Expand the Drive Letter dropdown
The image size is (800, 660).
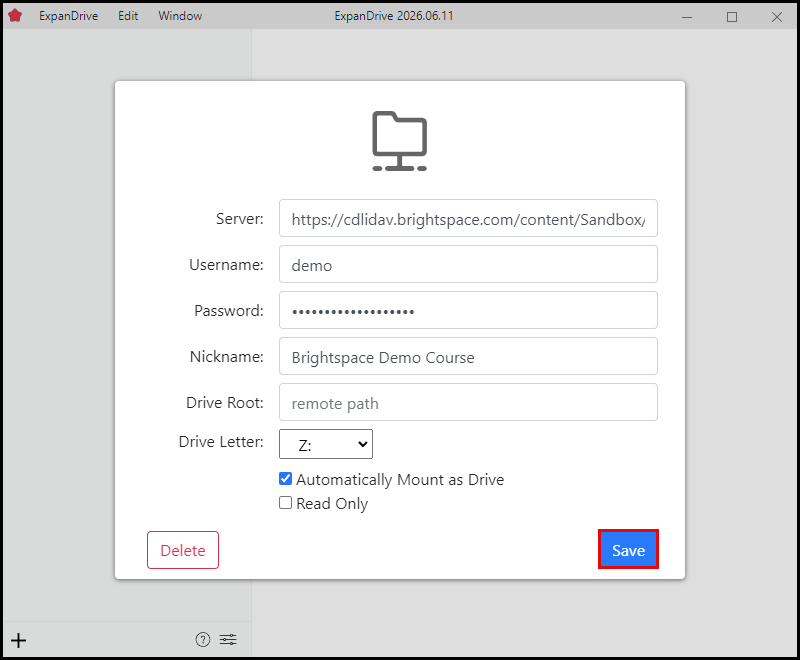(x=326, y=444)
